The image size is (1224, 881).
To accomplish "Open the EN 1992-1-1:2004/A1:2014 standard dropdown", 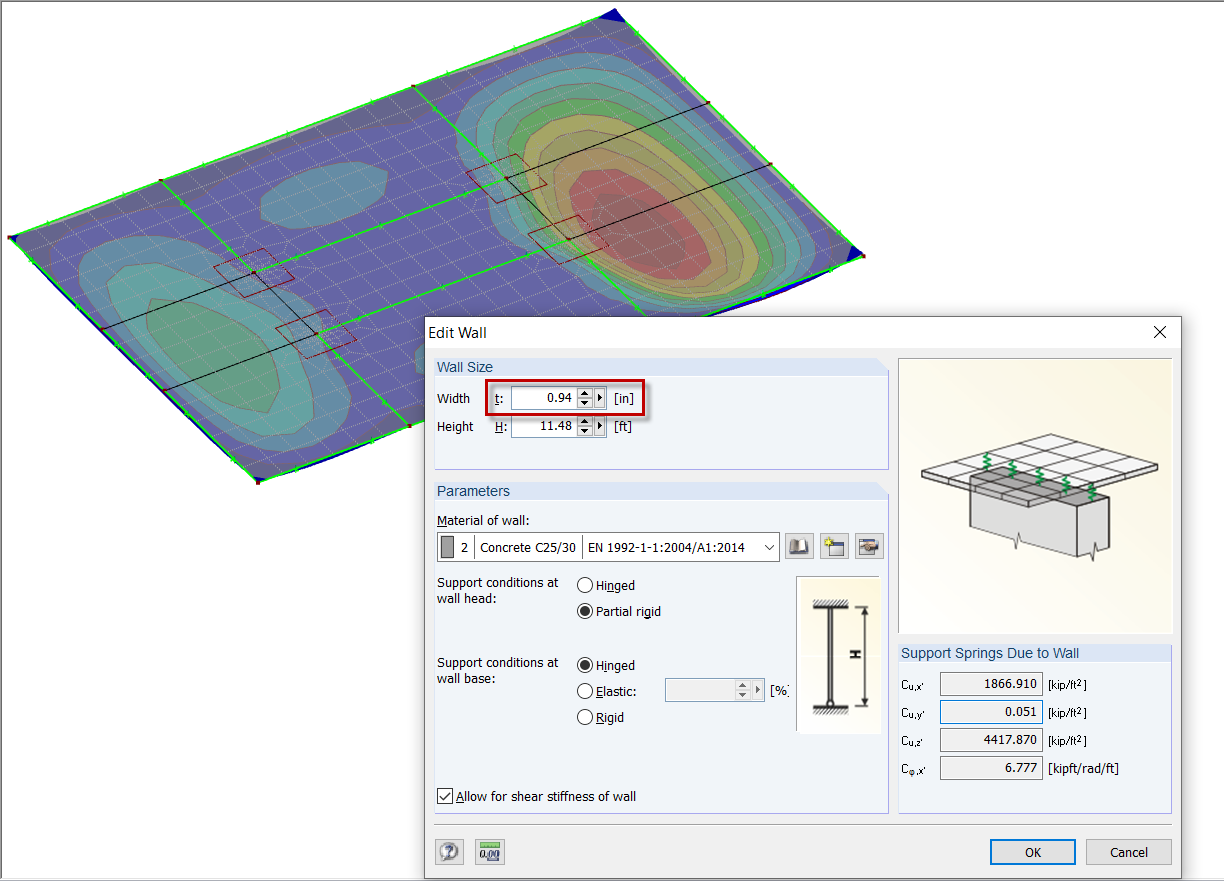I will click(768, 546).
